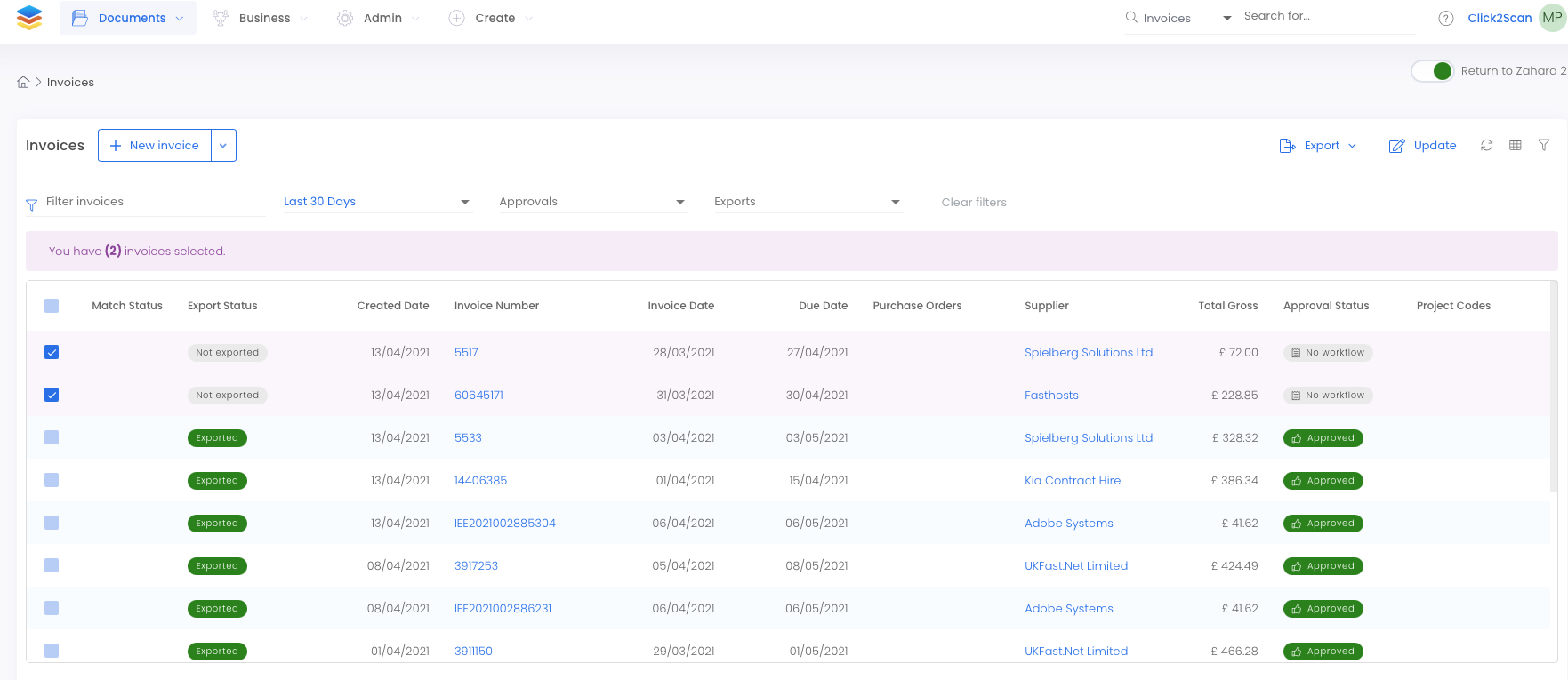Tick the checkbox for invoice 5533
The height and width of the screenshot is (680, 1568).
[52, 437]
